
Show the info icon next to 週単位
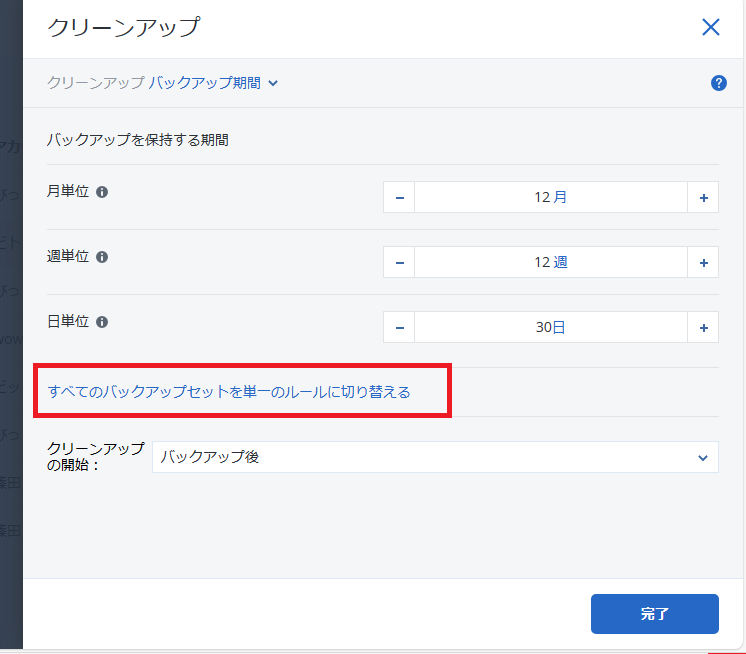point(102,257)
